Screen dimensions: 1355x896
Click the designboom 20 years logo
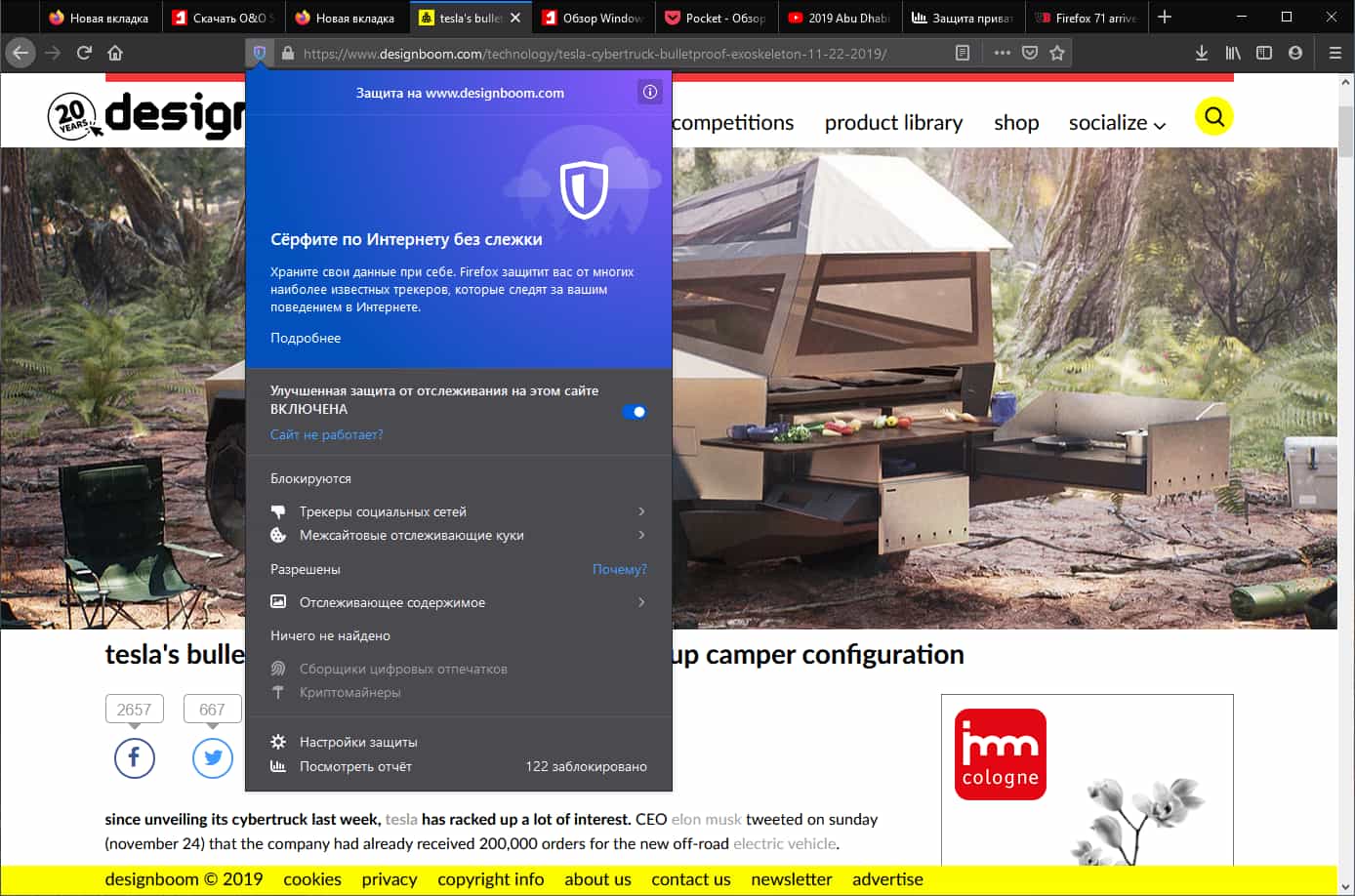click(146, 115)
